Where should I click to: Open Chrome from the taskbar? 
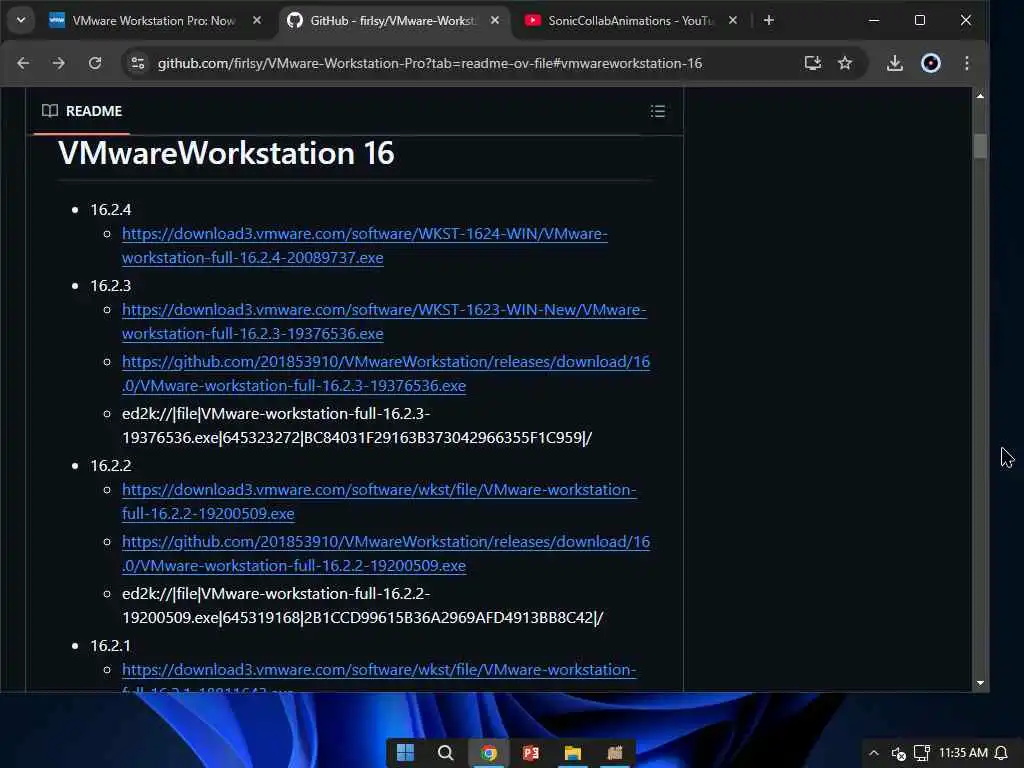[488, 753]
